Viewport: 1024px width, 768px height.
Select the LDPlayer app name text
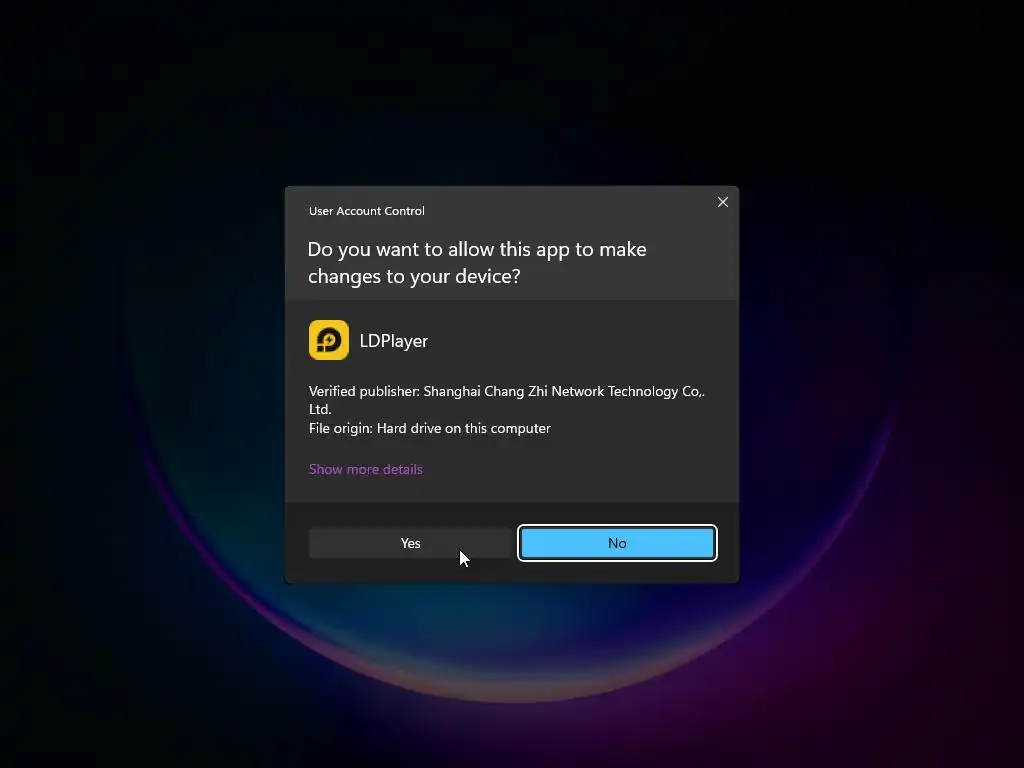(x=394, y=341)
